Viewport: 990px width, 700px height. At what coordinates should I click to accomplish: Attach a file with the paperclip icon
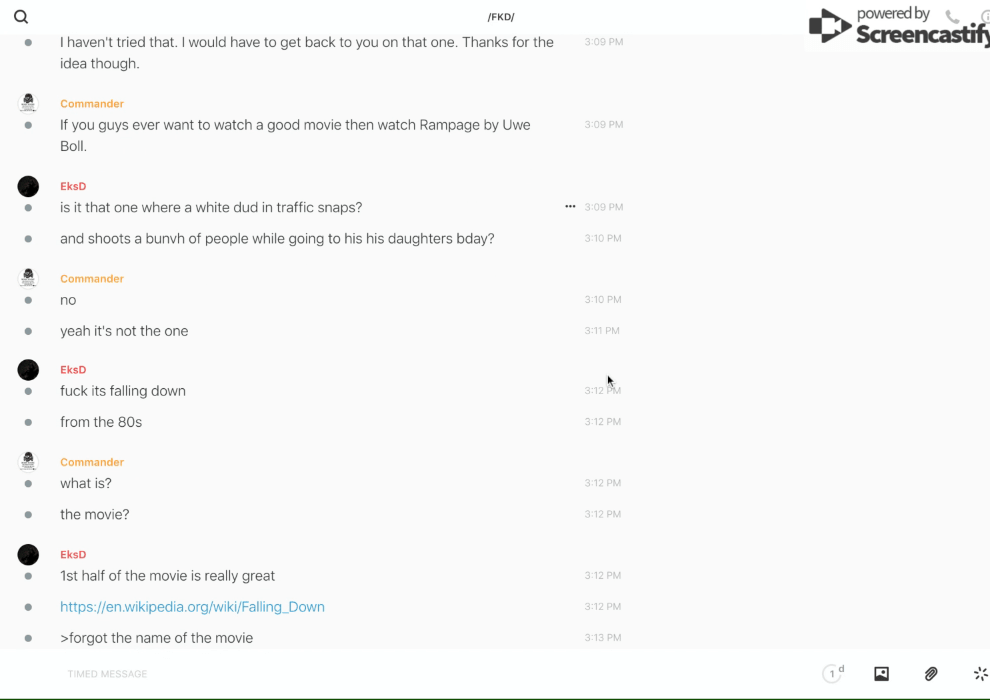click(931, 674)
